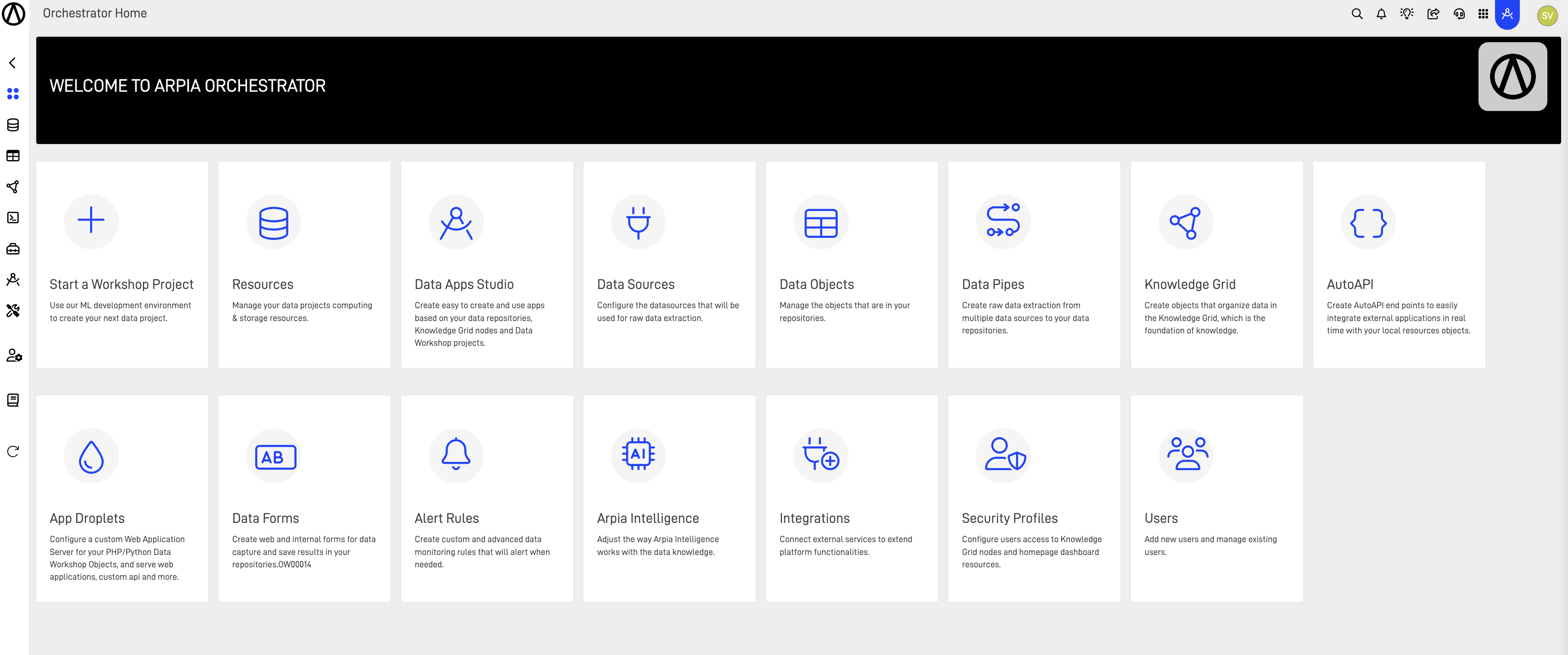
Task: Click the Data Pipes route icon on its card
Action: click(1003, 221)
